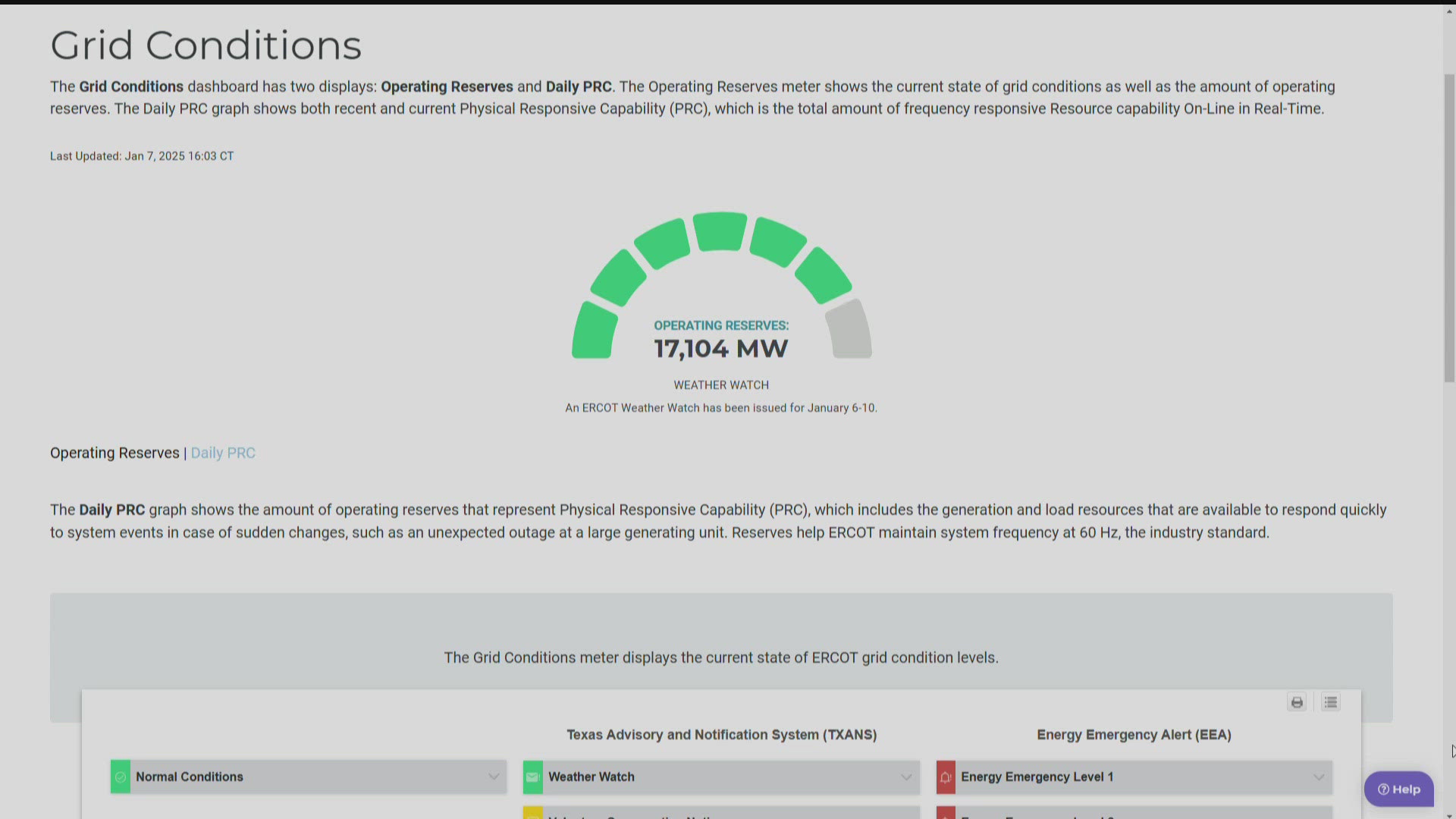Click the WEATHER WATCH status label under the gauge

tap(721, 385)
